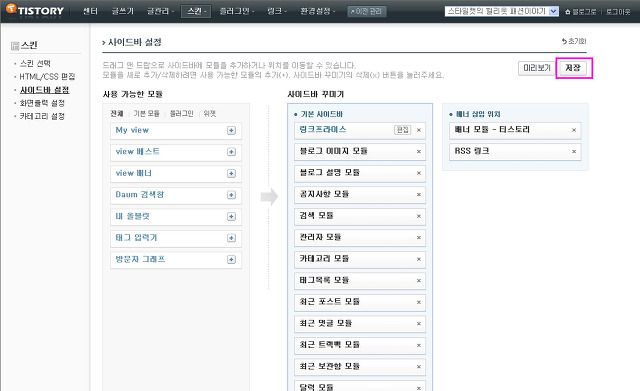Select the 전체 module tab

click(117, 114)
